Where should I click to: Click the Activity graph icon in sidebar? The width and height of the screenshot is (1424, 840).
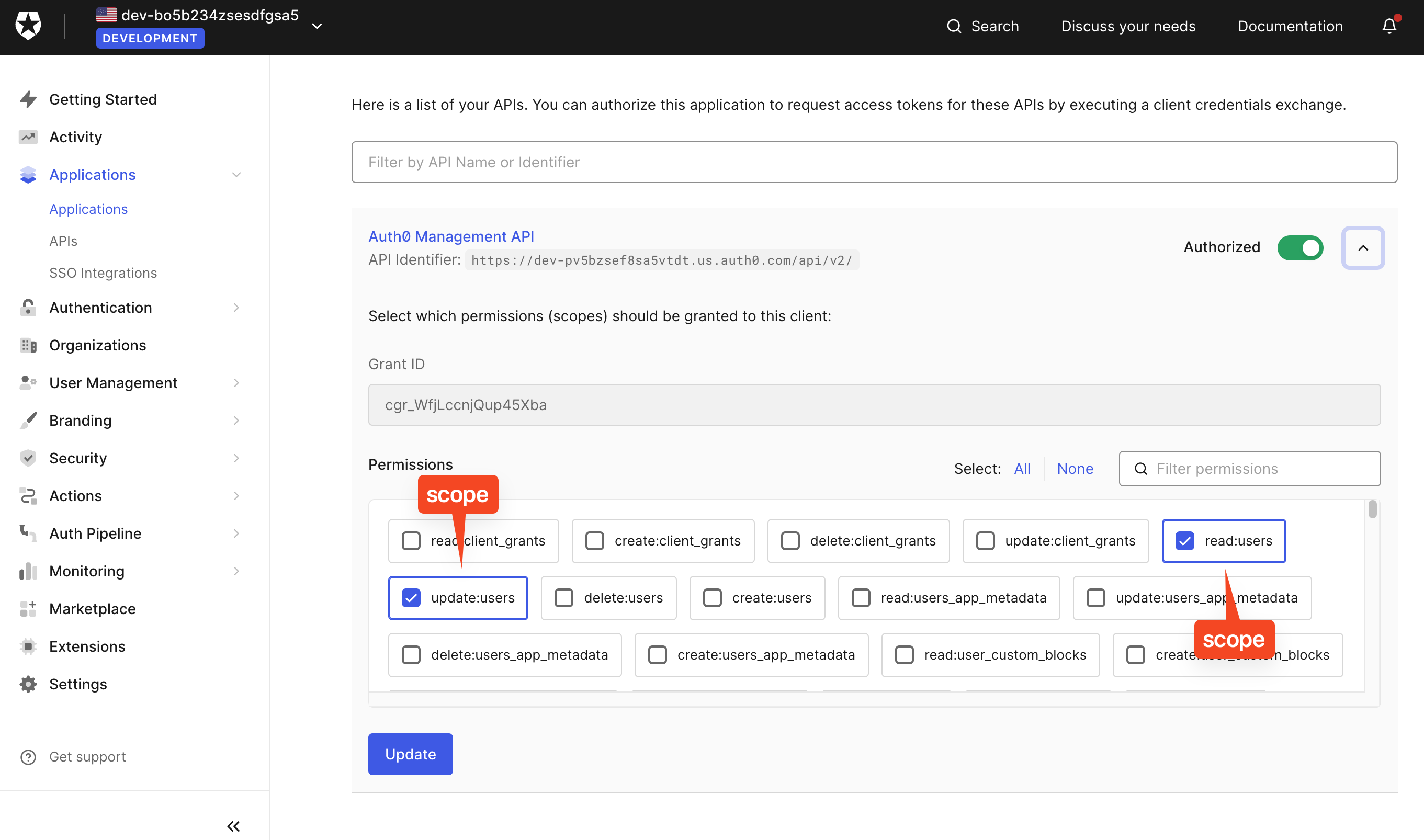(x=28, y=136)
